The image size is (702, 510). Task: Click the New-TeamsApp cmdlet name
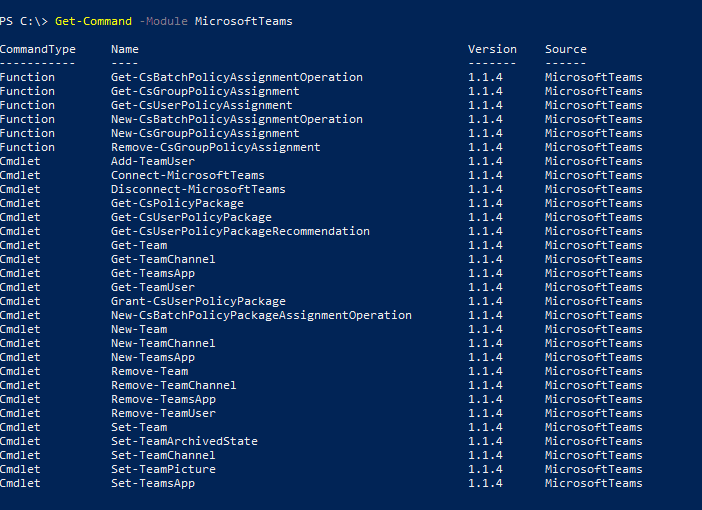[x=153, y=357]
